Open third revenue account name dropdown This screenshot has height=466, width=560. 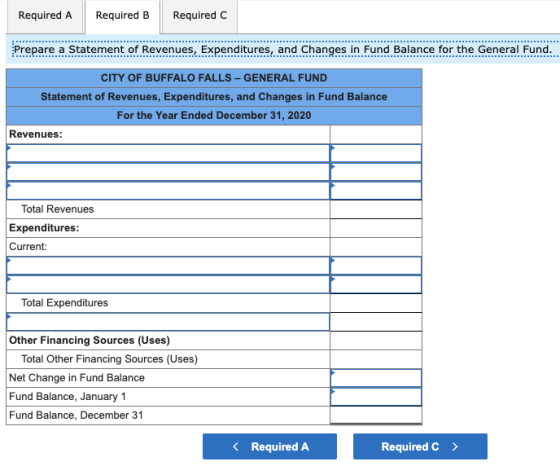point(168,191)
